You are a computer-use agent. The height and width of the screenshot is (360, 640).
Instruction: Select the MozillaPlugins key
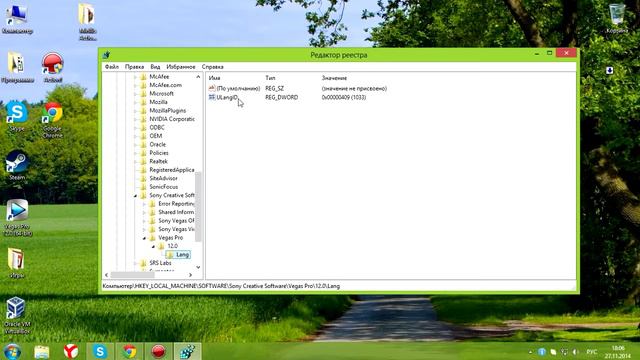point(167,111)
